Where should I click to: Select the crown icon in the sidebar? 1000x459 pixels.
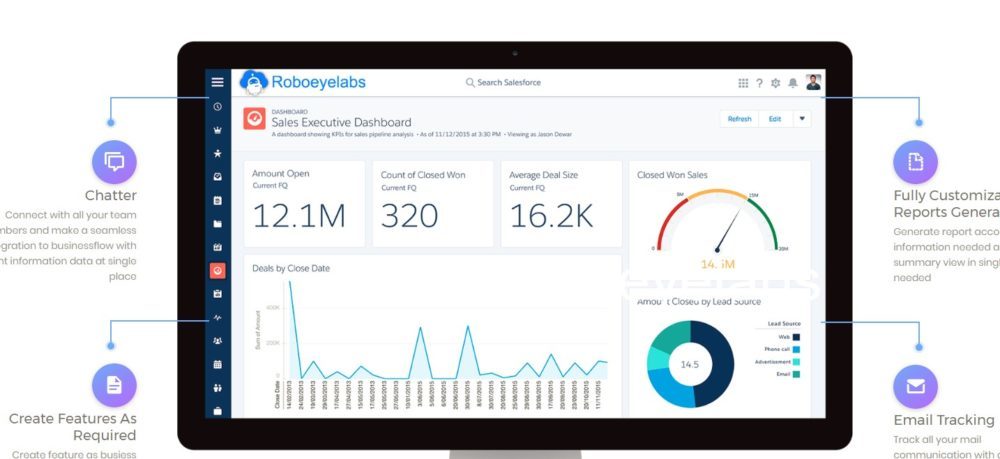[x=217, y=130]
